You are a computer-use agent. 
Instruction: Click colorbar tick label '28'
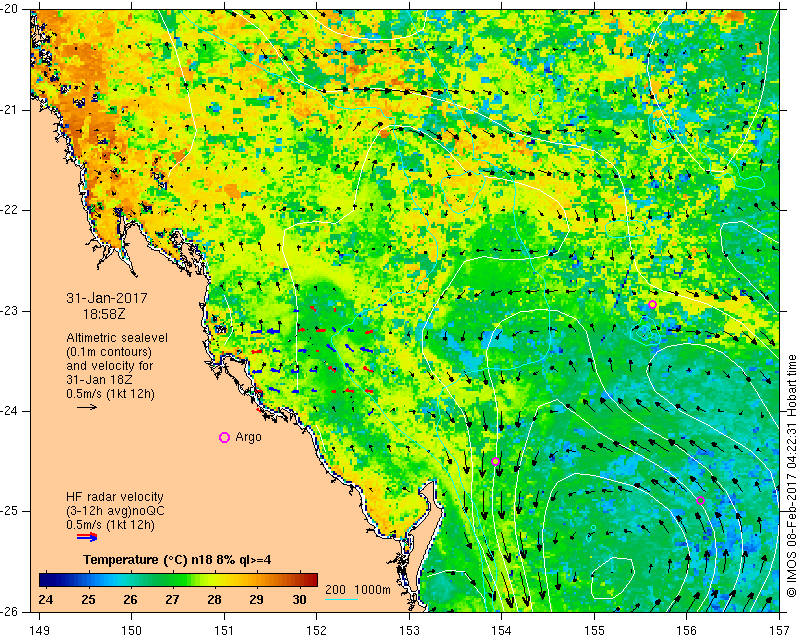point(215,599)
